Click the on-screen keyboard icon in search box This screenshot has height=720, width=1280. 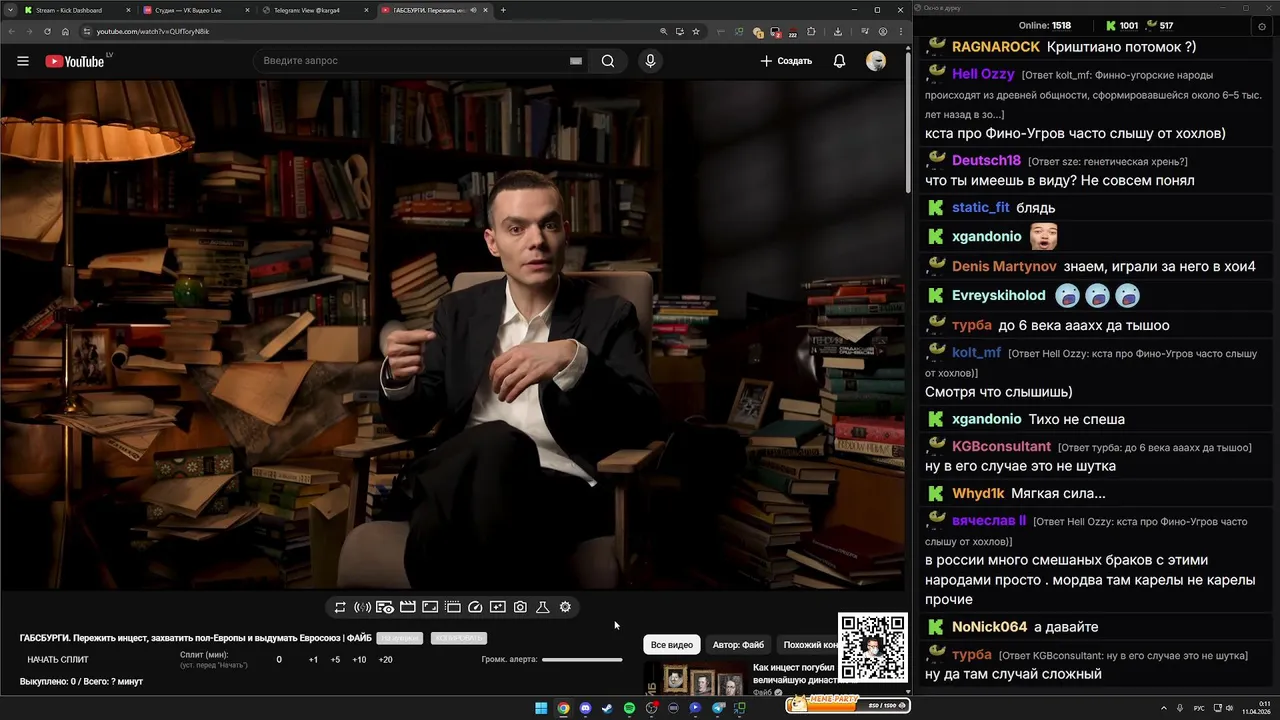[576, 61]
